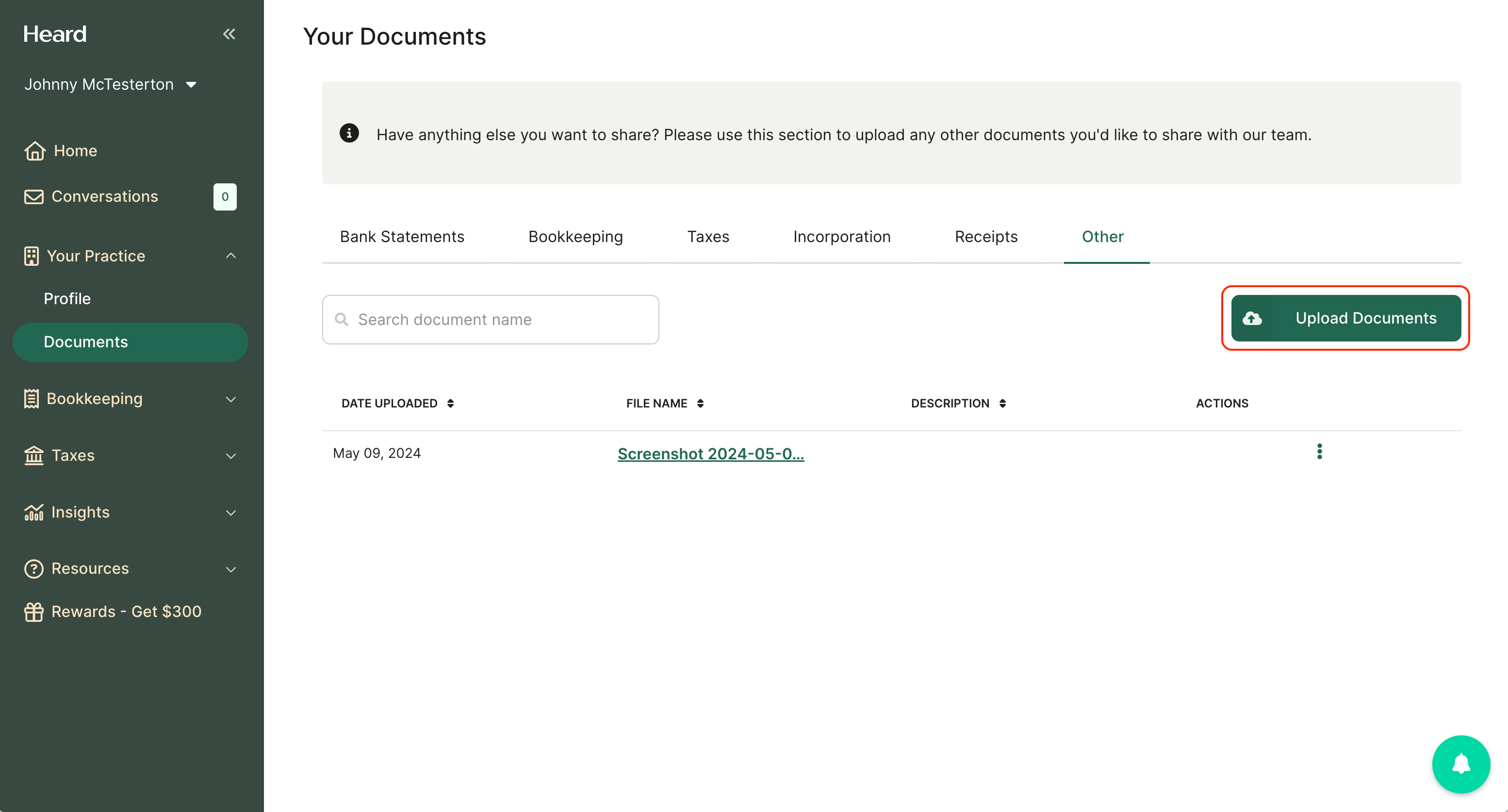Open Insights via the chart icon

tap(34, 512)
